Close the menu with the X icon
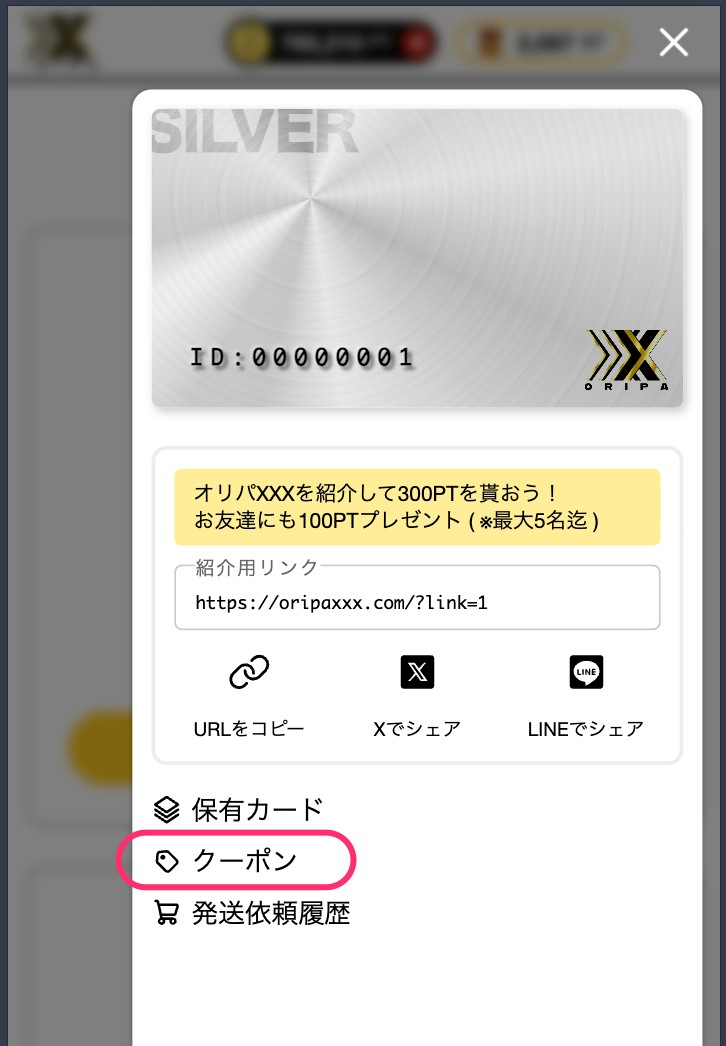 (x=673, y=43)
